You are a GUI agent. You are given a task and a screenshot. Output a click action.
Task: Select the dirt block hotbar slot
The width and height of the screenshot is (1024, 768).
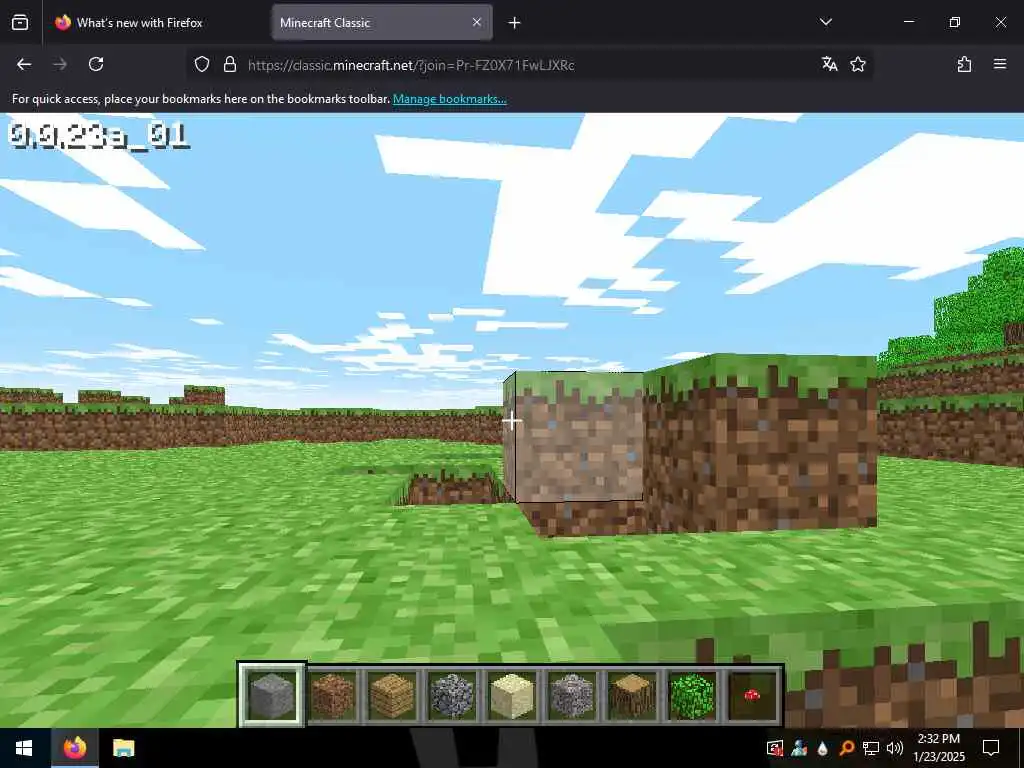click(332, 696)
